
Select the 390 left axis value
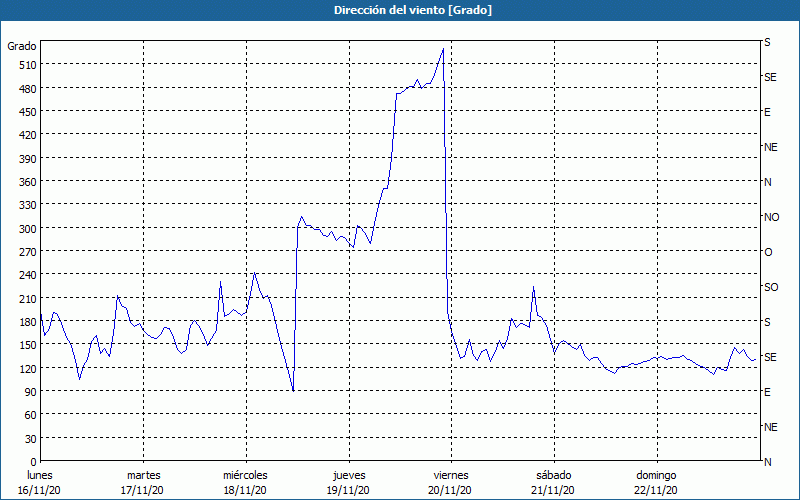28,159
